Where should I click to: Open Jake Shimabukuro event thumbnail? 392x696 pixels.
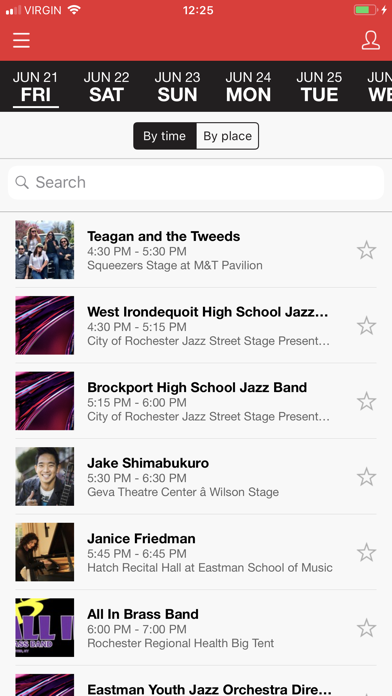(x=45, y=476)
